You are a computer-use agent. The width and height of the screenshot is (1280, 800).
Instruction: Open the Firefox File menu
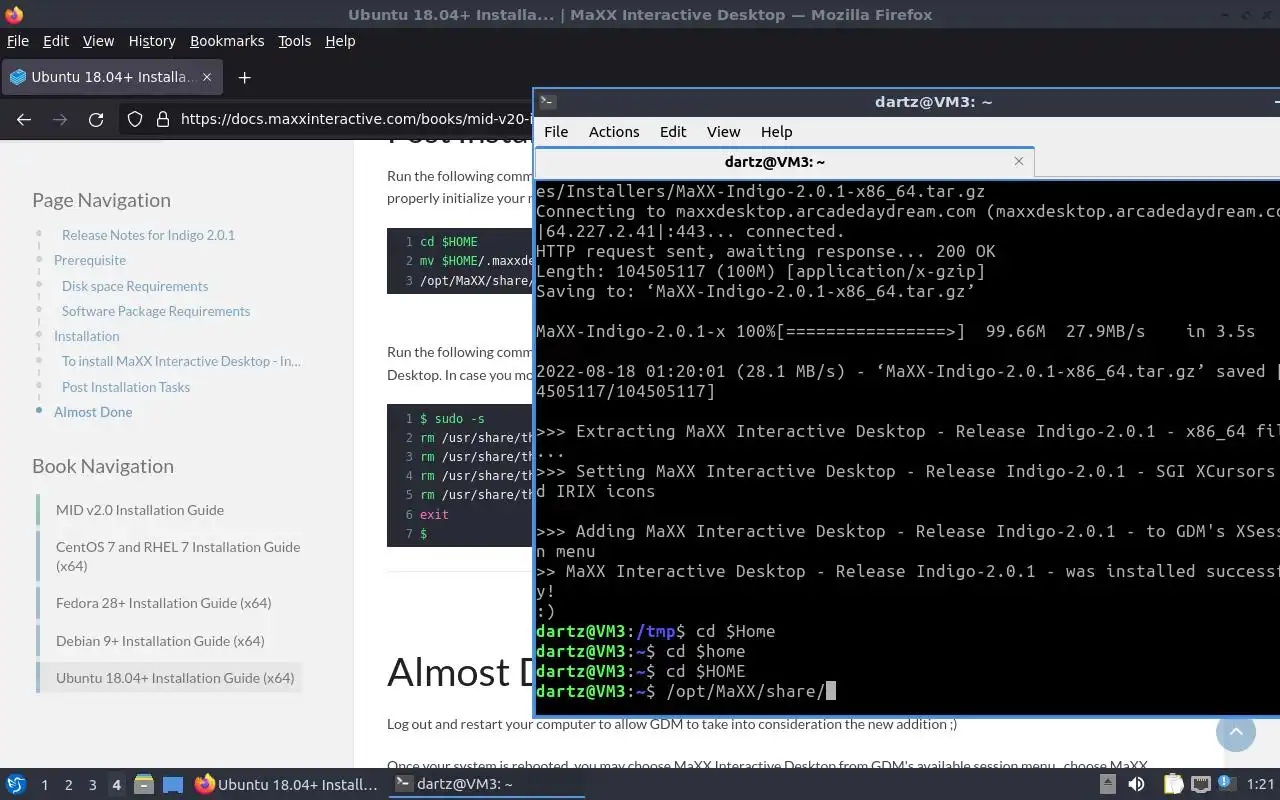click(x=18, y=41)
